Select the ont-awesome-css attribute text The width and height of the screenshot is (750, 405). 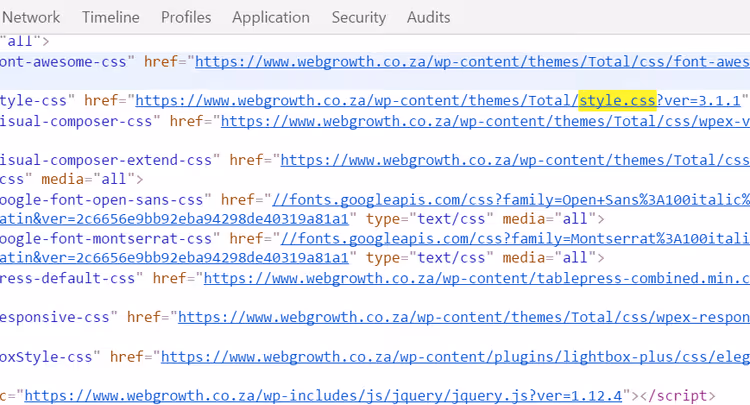pyautogui.click(x=63, y=62)
